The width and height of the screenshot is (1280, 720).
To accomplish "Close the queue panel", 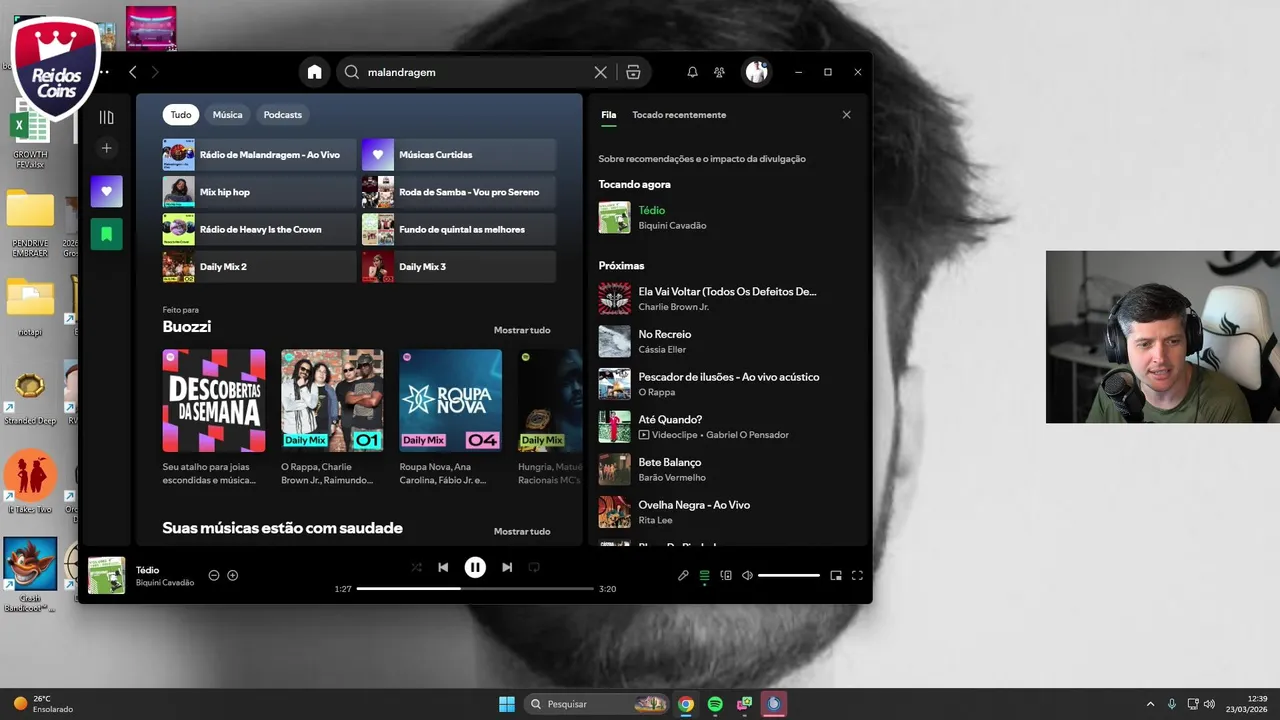I will coord(846,114).
